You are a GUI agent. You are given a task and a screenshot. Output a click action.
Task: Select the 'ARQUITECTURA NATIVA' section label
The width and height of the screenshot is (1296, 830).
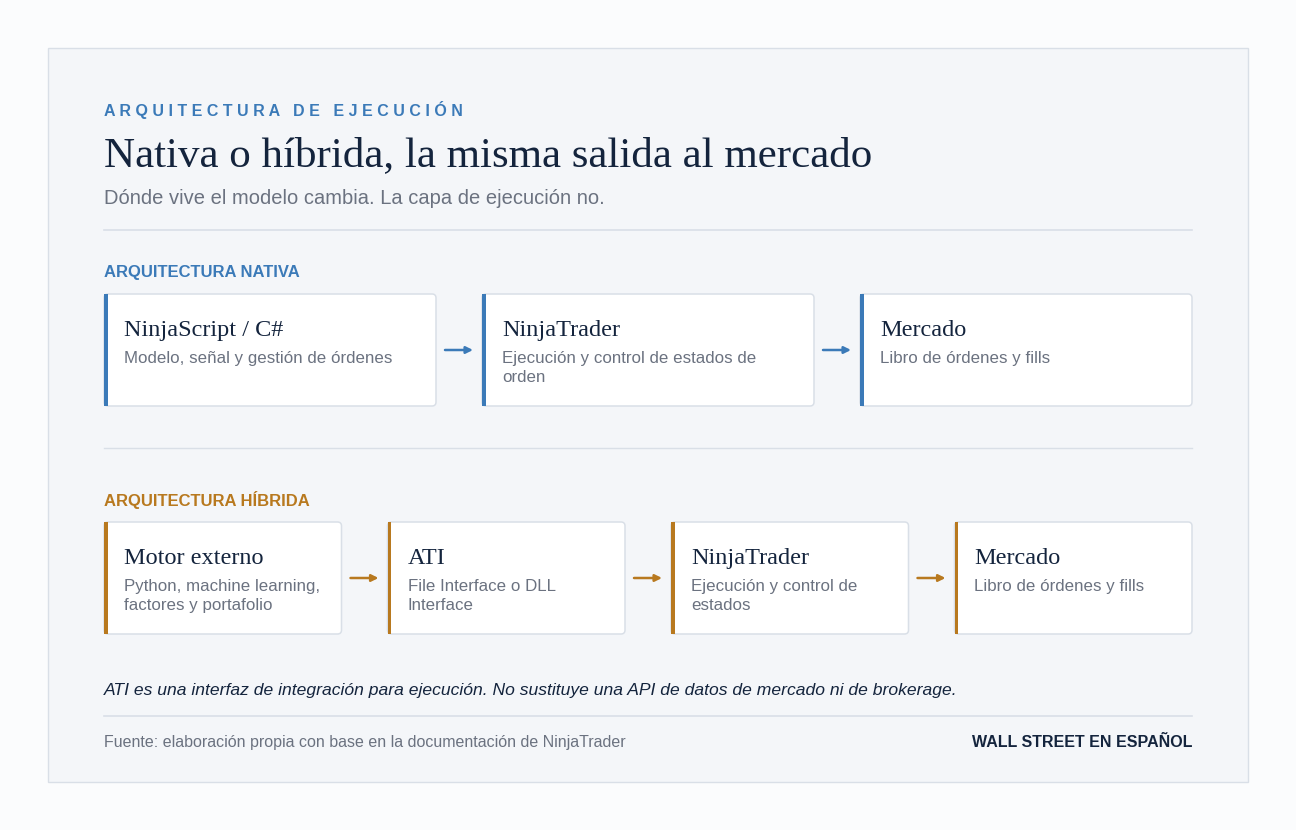tap(202, 272)
